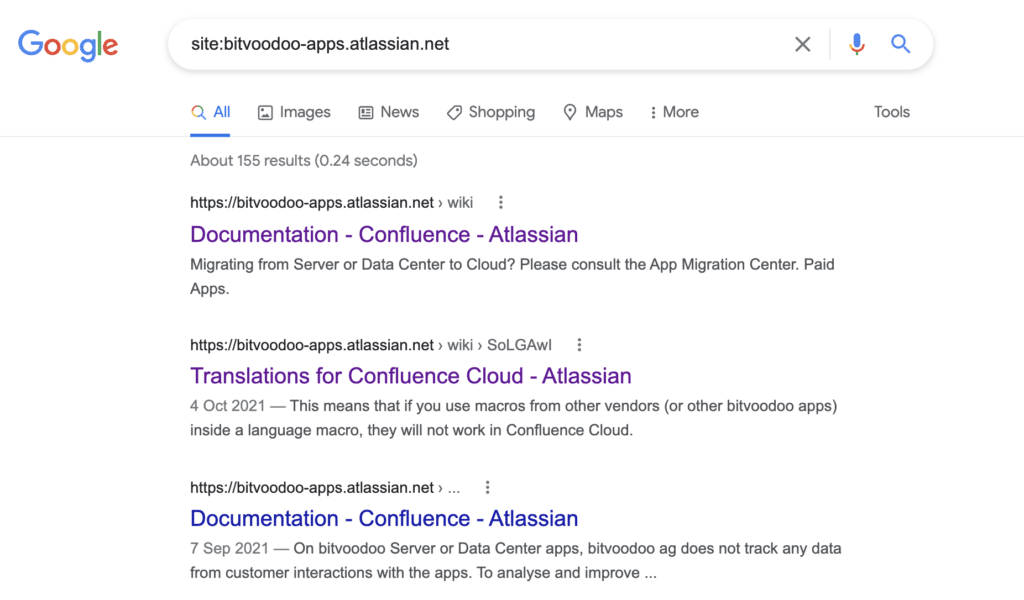Click snippet about bitvoodoo Server or Data Center apps
The image size is (1024, 600).
[515, 560]
